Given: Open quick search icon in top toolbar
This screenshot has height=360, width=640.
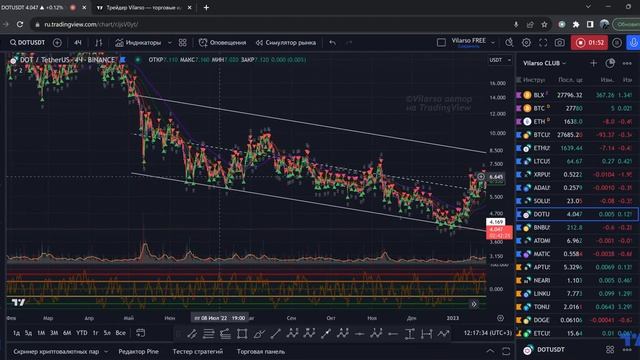Looking at the screenshot, I should point(509,42).
